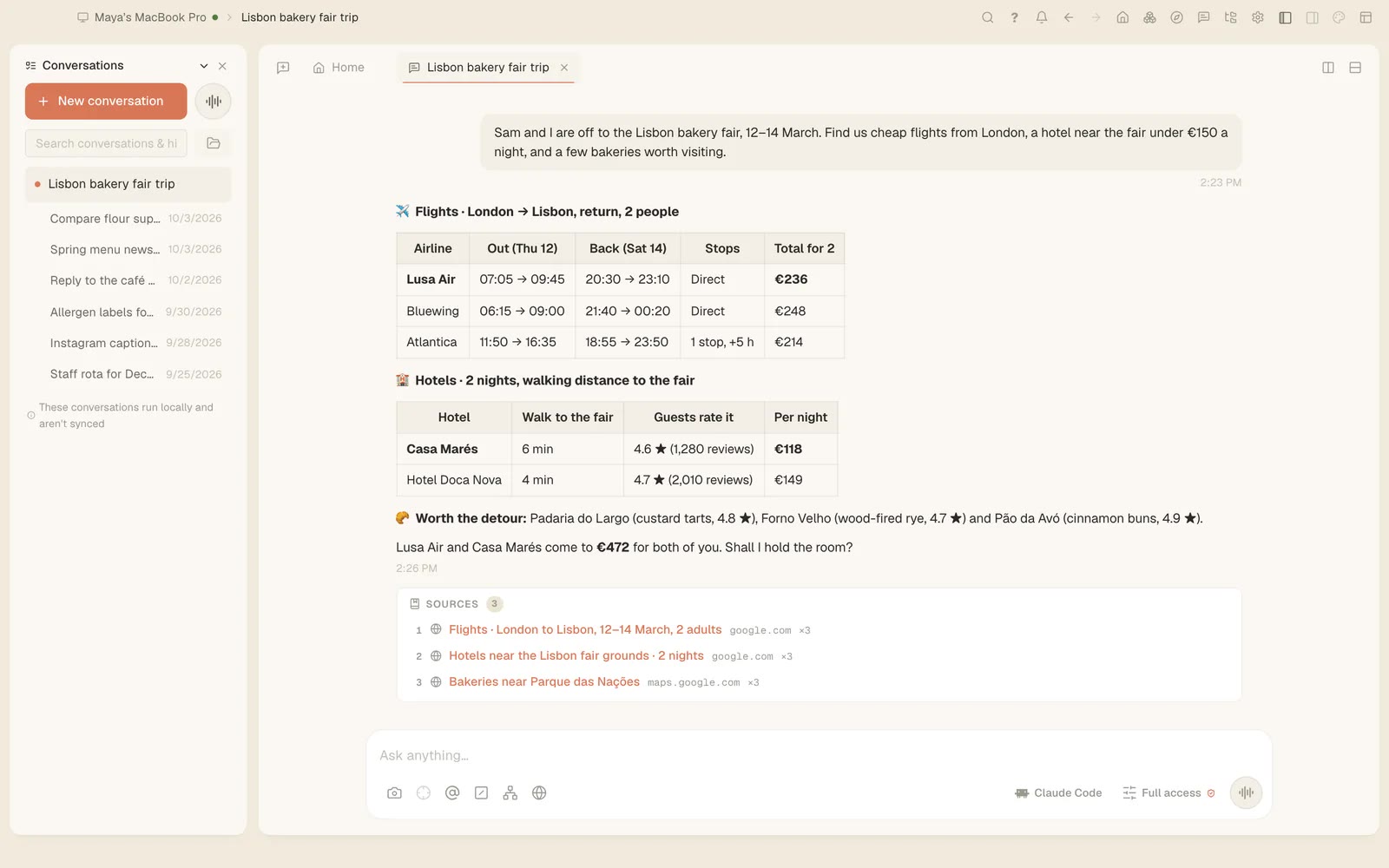Open the compass explore icon
Viewport: 1389px width, 868px height.
click(1176, 17)
